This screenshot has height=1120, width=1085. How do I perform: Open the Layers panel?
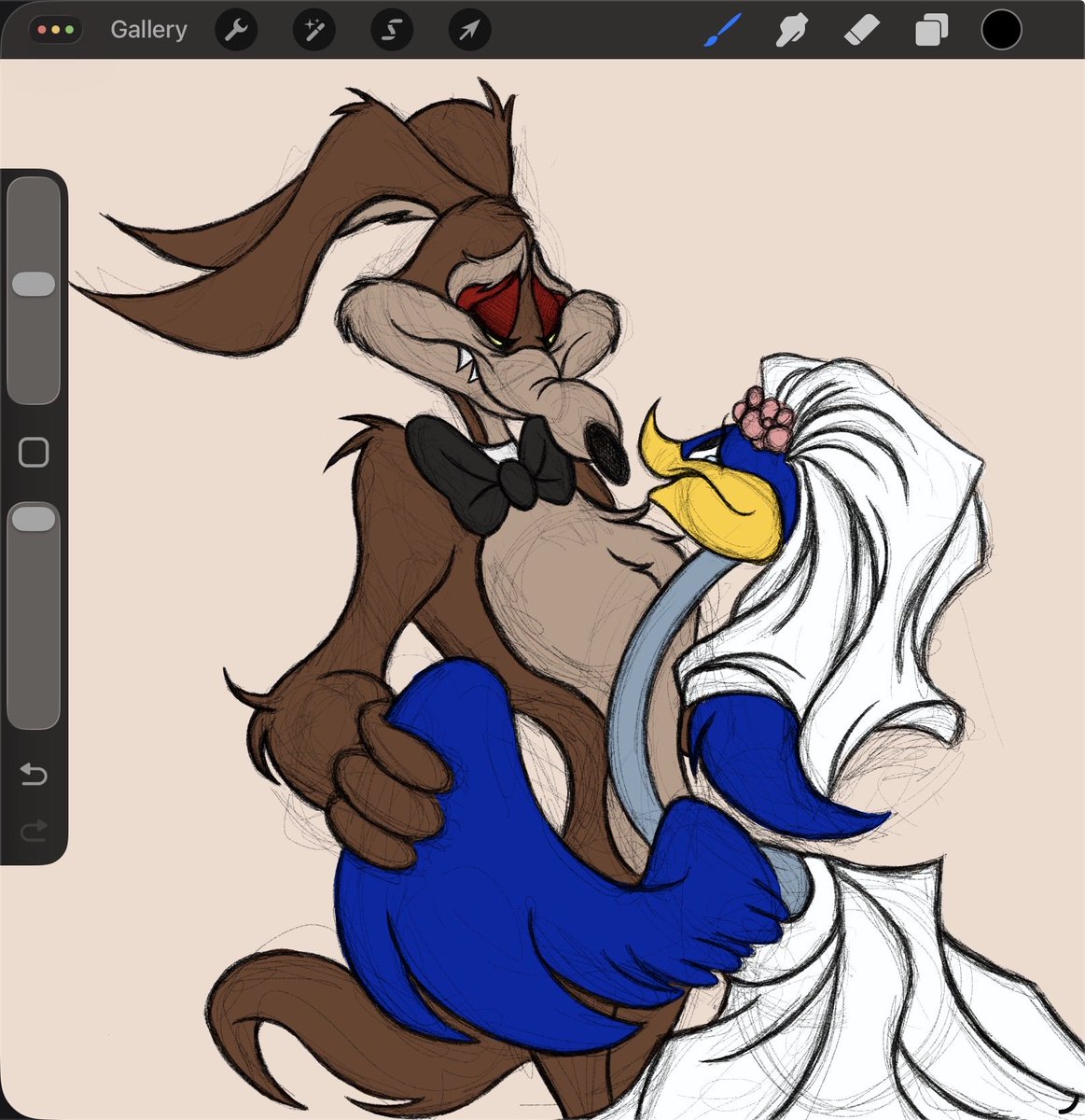point(931,30)
